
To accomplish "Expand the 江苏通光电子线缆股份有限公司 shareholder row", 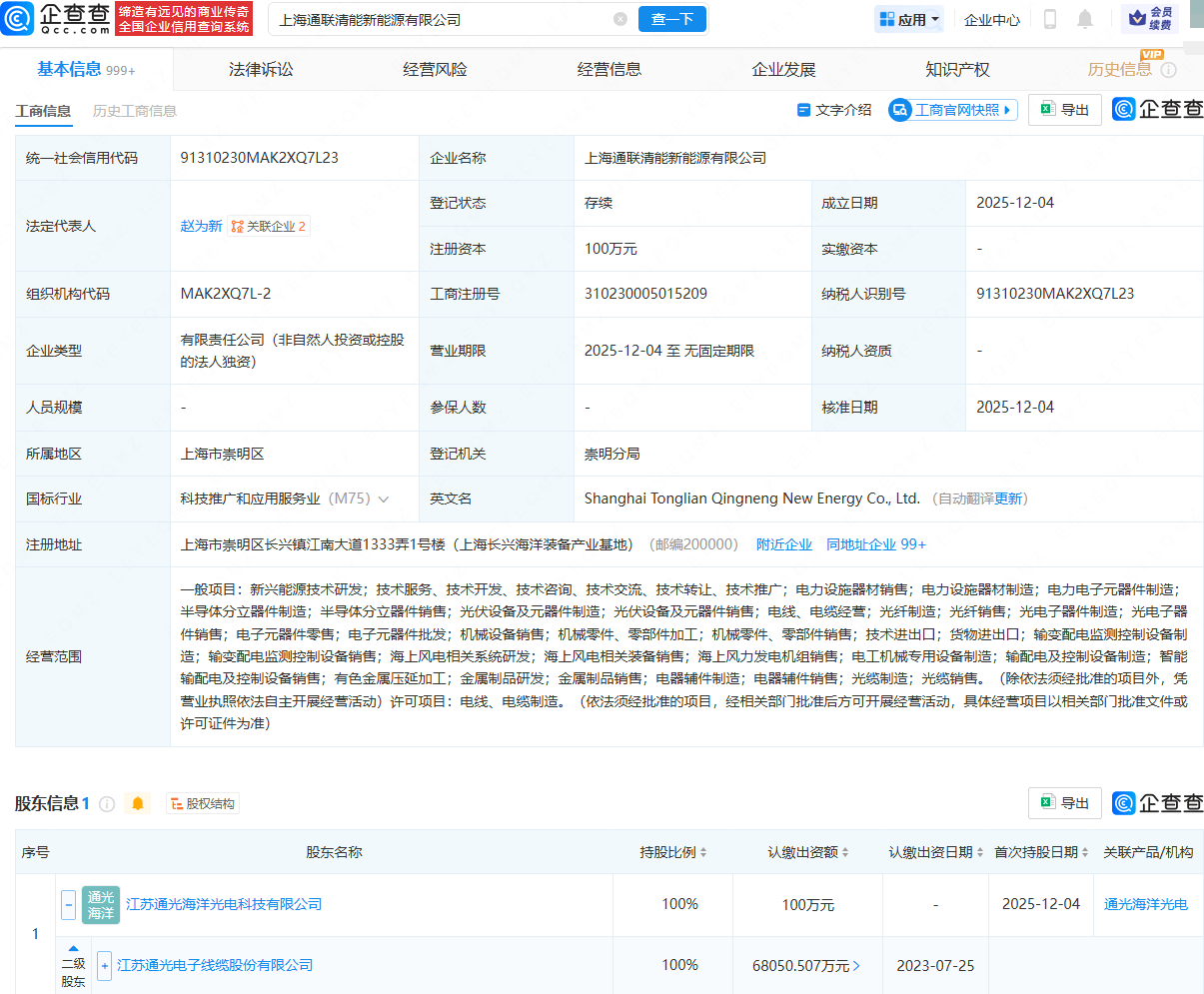I will [x=104, y=966].
